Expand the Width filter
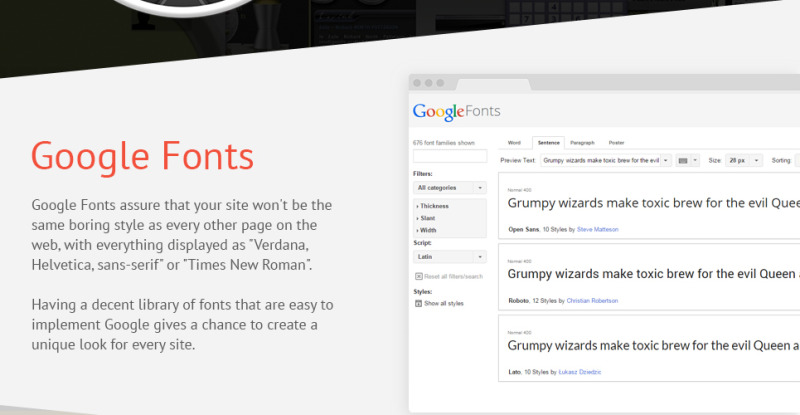Image resolution: width=800 pixels, height=415 pixels. click(427, 230)
